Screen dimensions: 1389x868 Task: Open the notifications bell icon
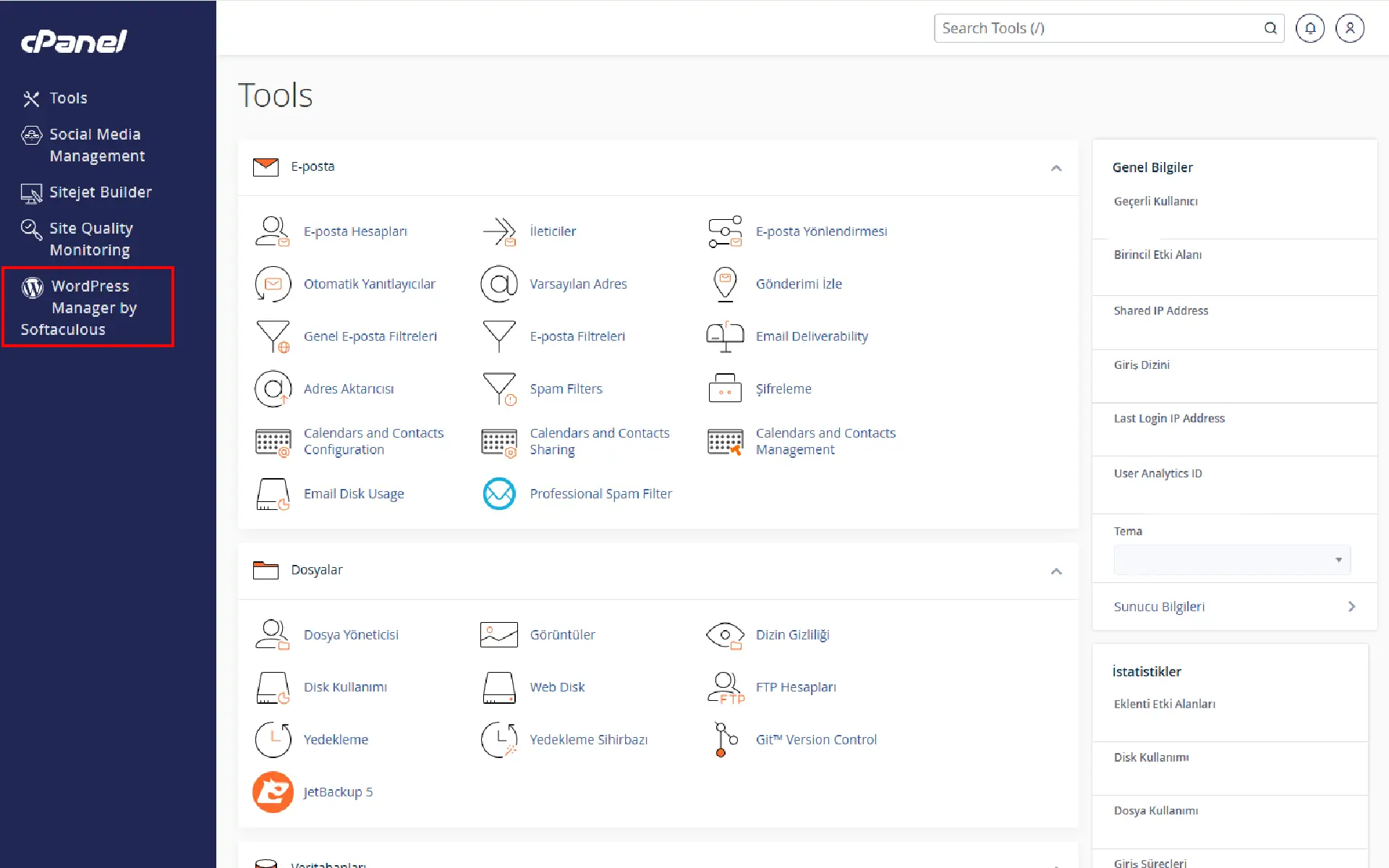click(1310, 28)
